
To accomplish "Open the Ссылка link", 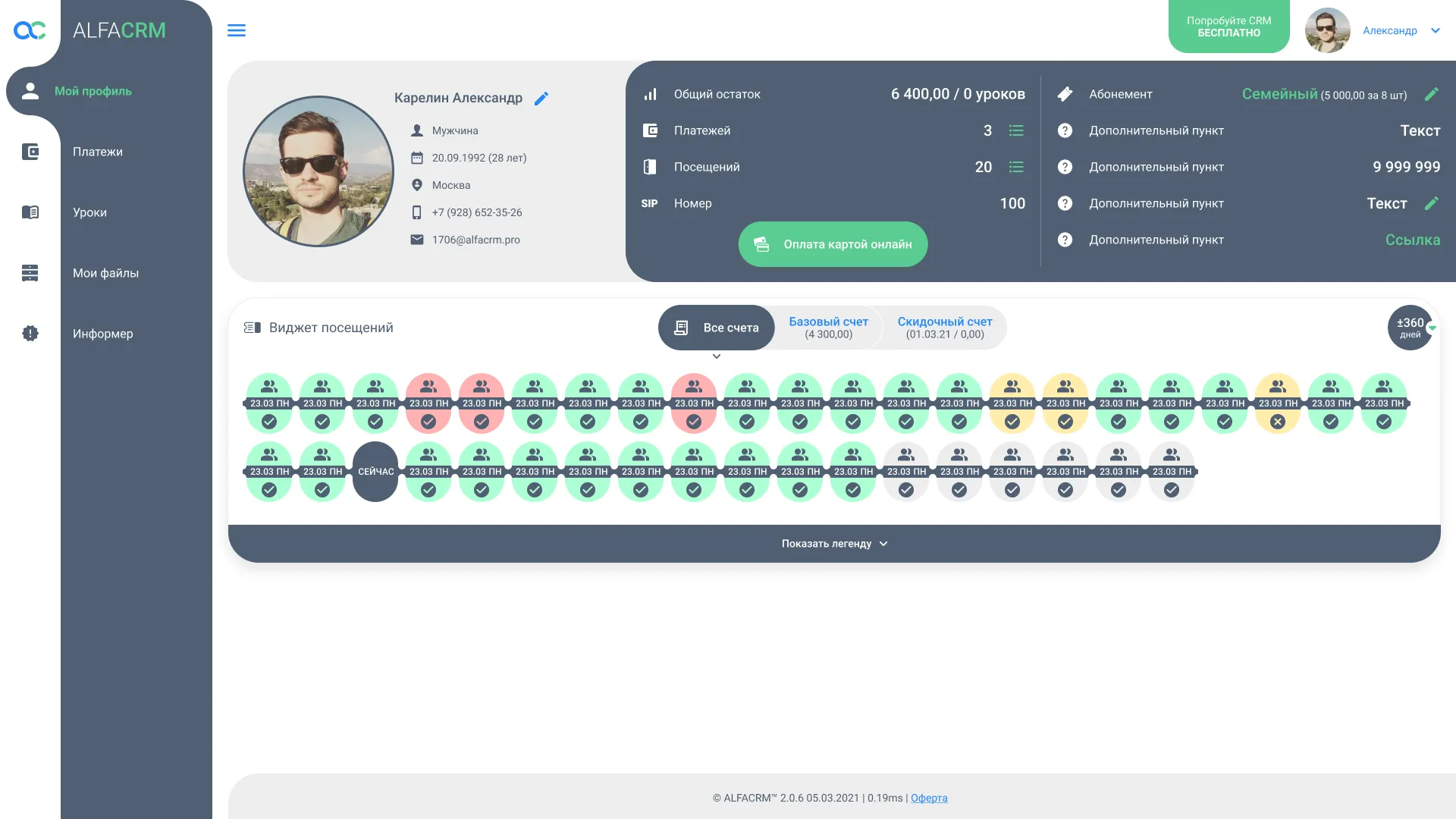I will click(x=1413, y=240).
